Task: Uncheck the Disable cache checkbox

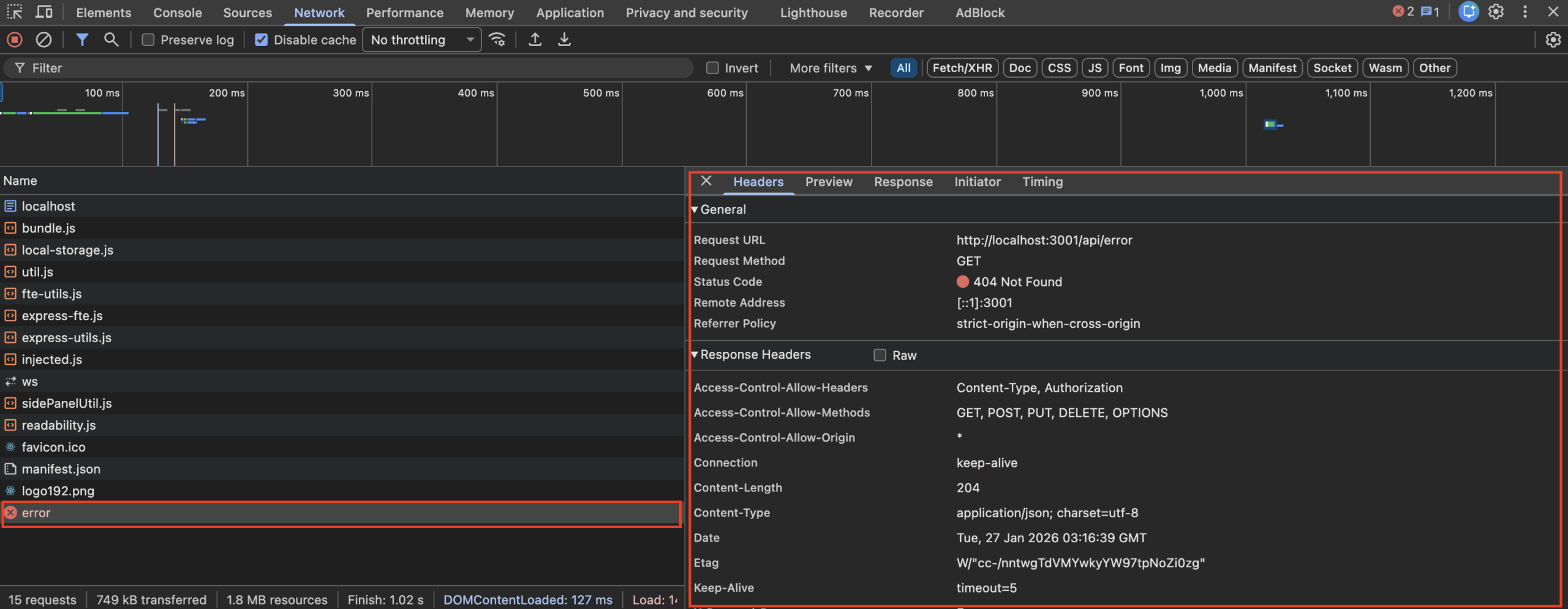Action: tap(261, 40)
